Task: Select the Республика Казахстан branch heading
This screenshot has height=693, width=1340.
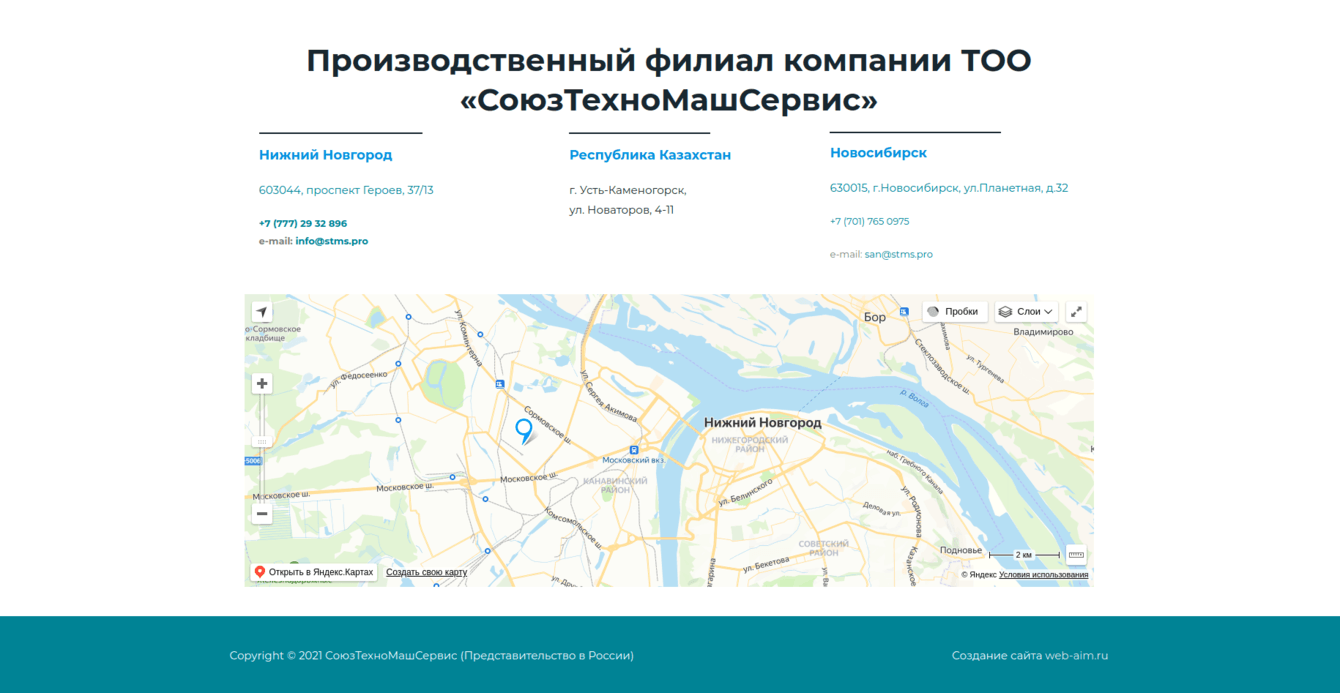Action: click(x=650, y=155)
